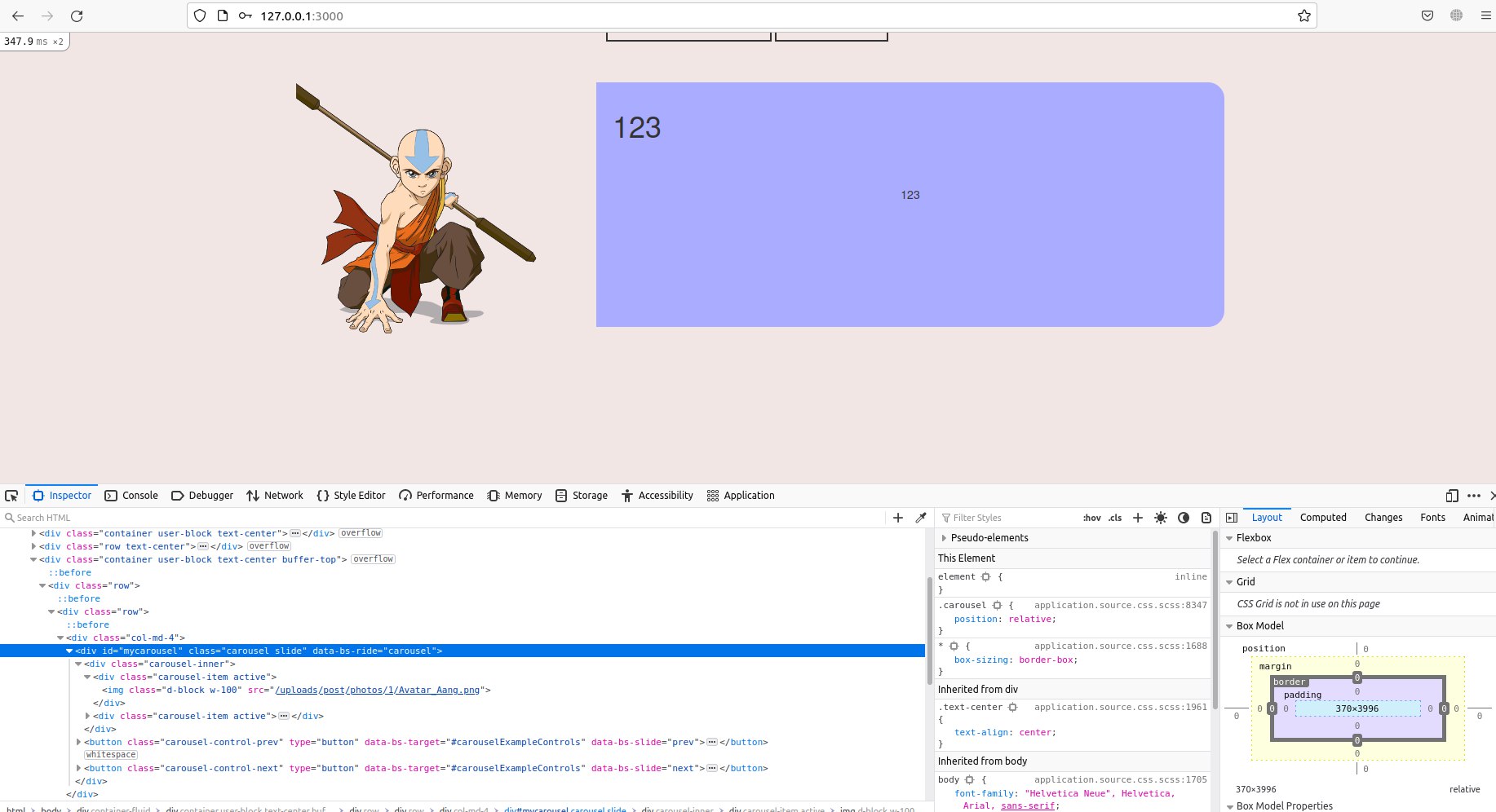1496x812 pixels.
Task: Create a new node with plus button
Action: click(898, 518)
